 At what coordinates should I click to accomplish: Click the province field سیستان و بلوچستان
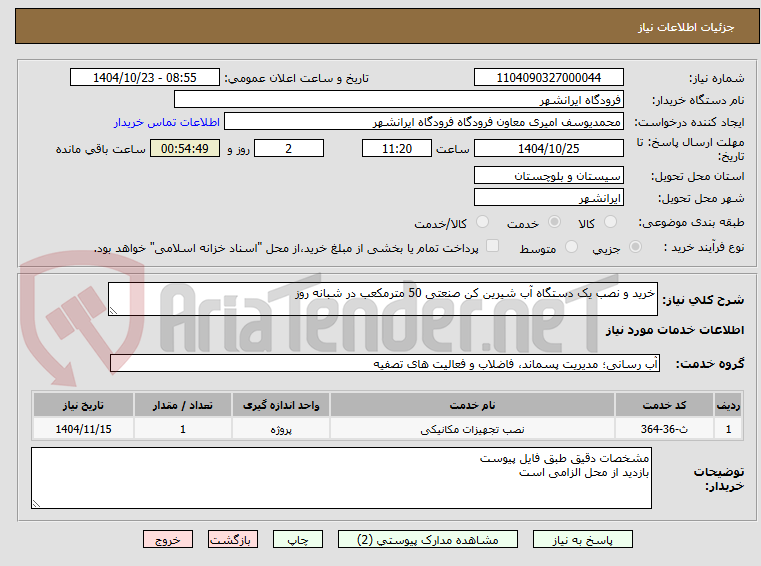pyautogui.click(x=548, y=176)
